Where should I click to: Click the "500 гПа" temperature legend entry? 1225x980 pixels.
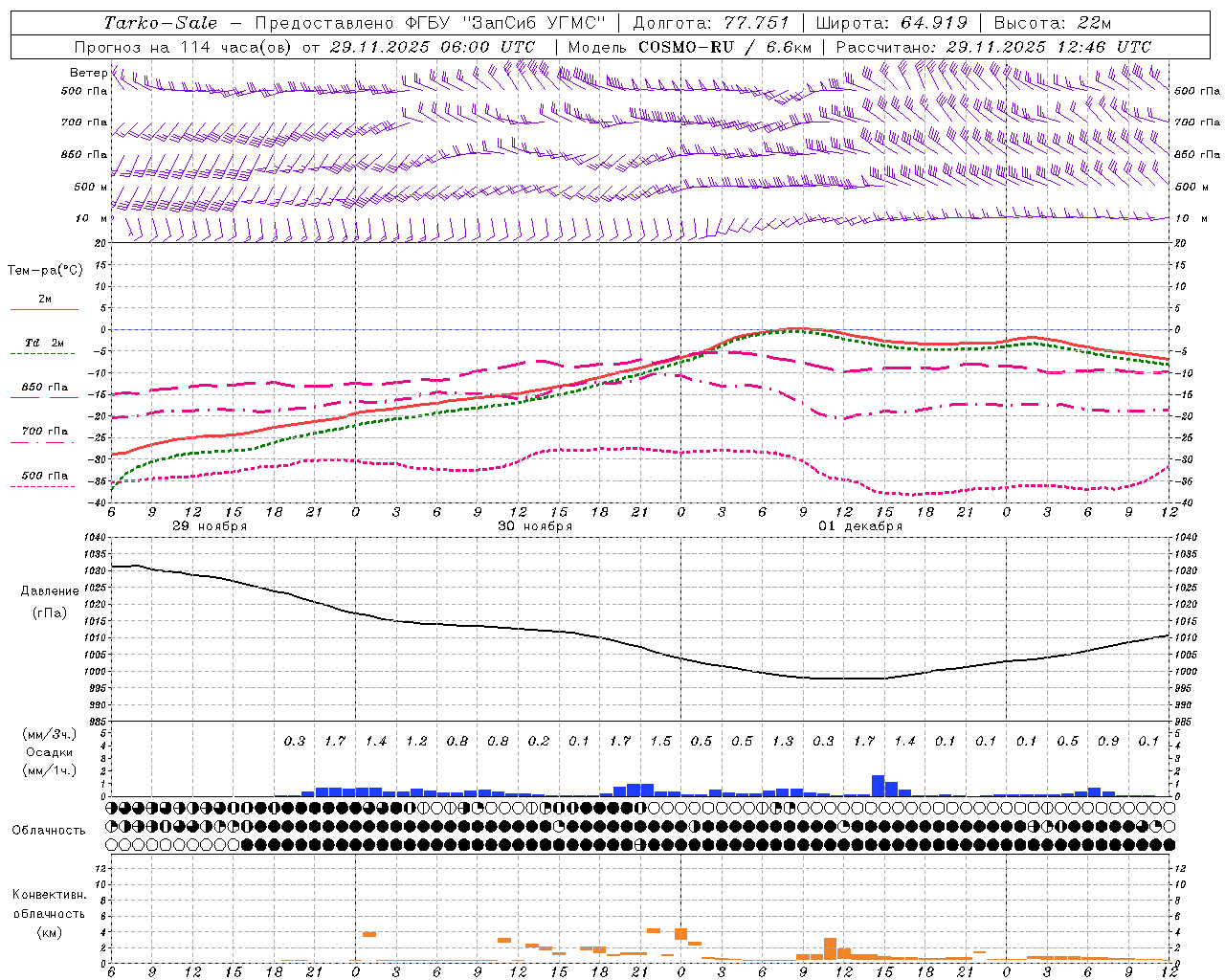click(x=44, y=476)
